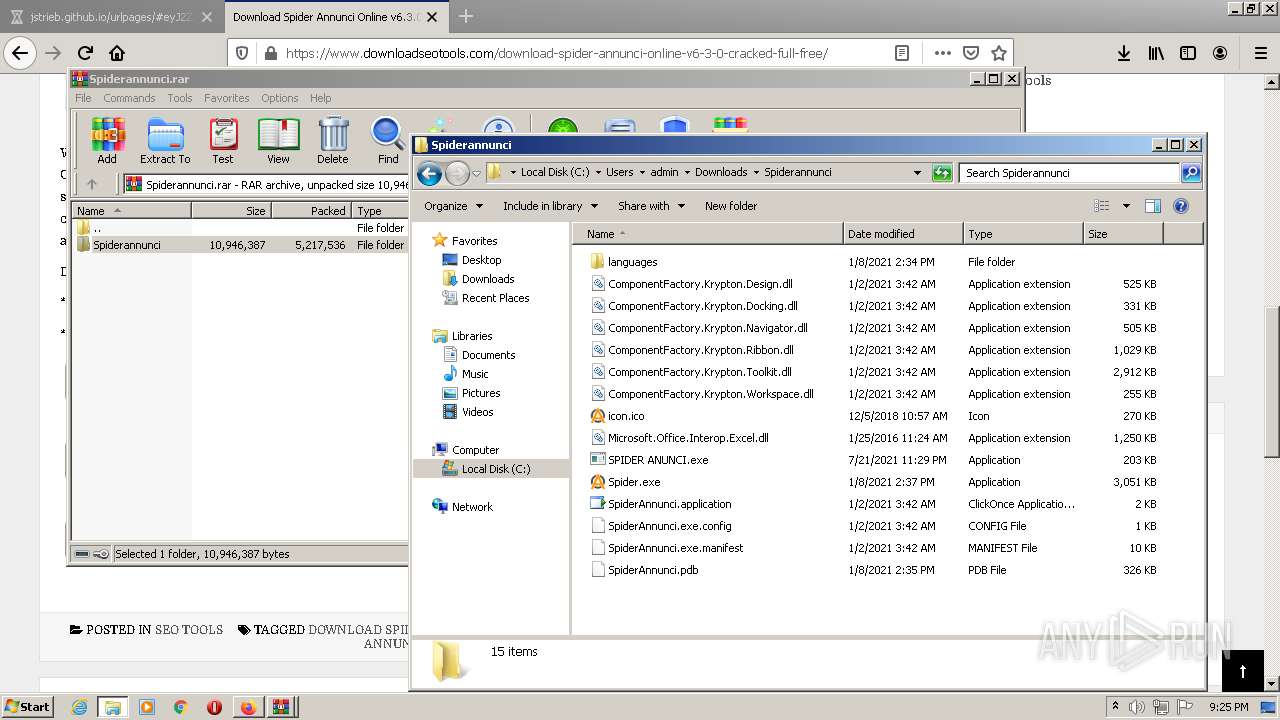
Task: Click the Internet Explorer taskbar icon
Action: (79, 707)
